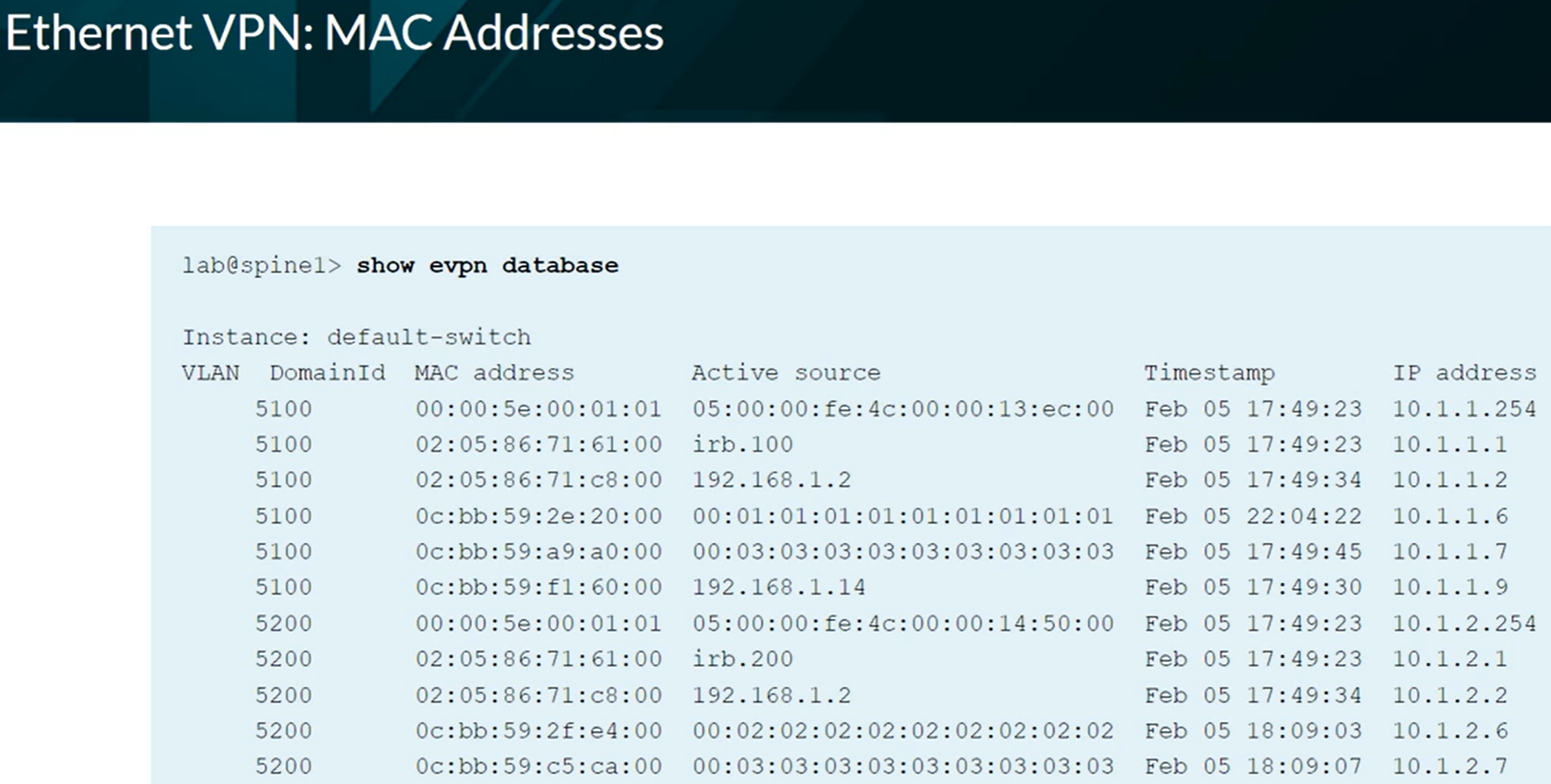Click the timestamp Feb 05 18:09:03
The height and width of the screenshot is (784, 1551).
tap(1253, 730)
